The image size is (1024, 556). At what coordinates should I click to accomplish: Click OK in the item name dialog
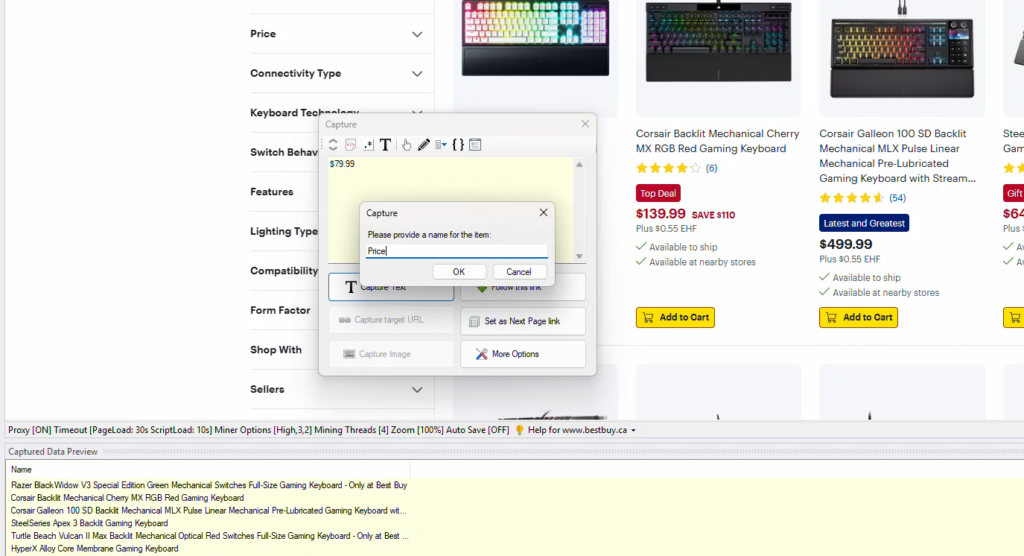(x=459, y=272)
